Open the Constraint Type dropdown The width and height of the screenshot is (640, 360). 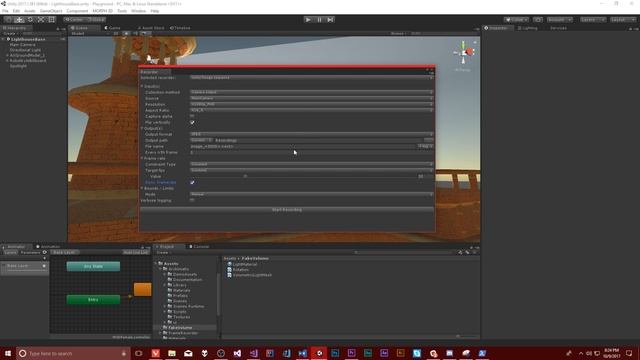click(311, 164)
